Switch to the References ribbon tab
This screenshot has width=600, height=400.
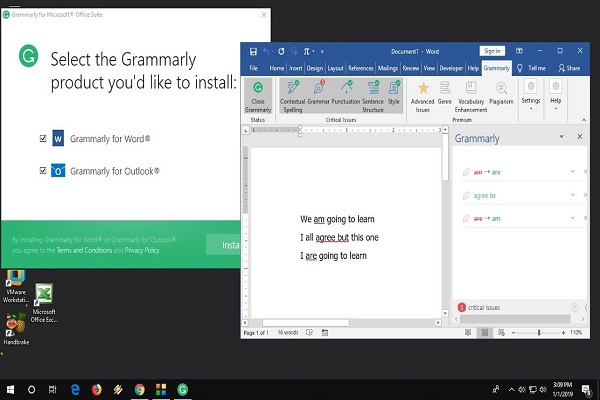361,67
